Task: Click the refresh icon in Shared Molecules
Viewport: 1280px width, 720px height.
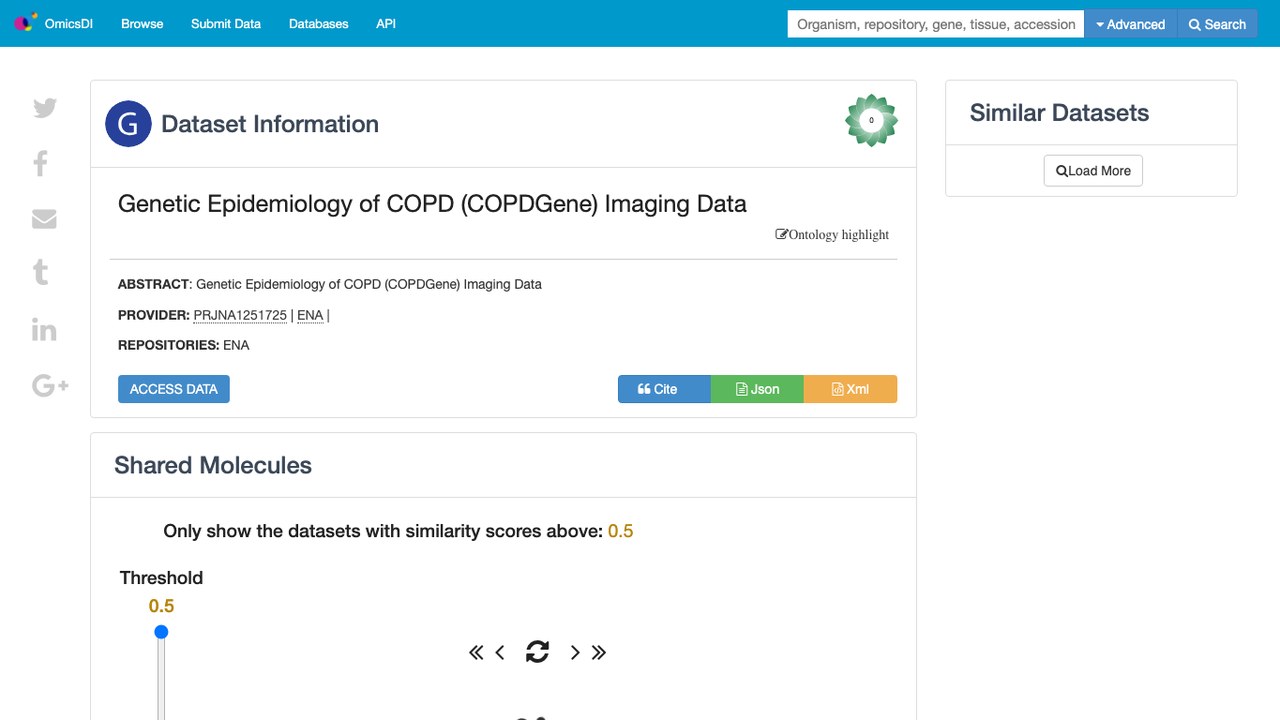Action: point(537,652)
